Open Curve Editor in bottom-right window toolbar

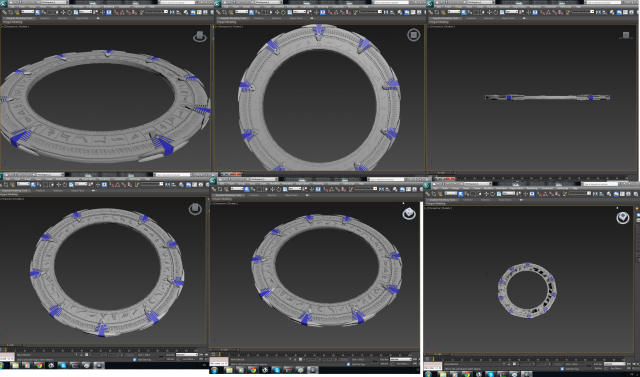tap(622, 194)
